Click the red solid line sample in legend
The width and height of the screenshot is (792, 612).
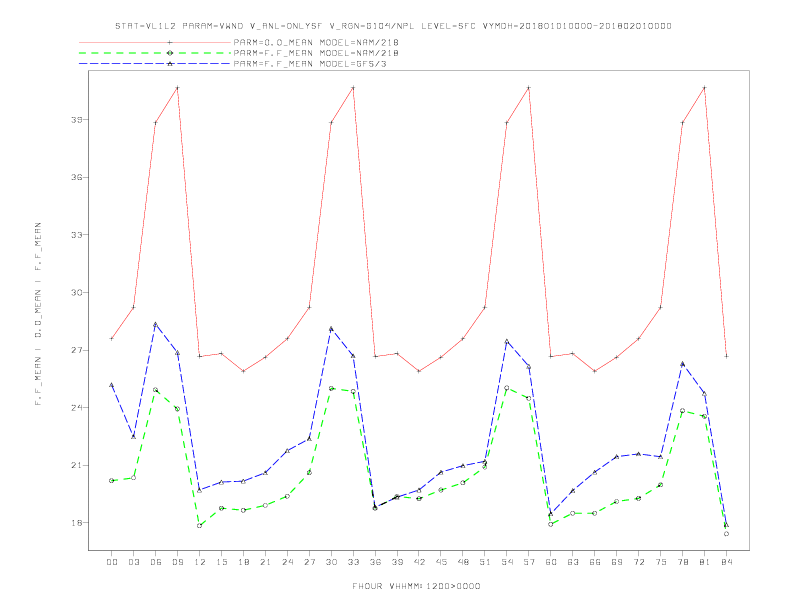point(155,42)
